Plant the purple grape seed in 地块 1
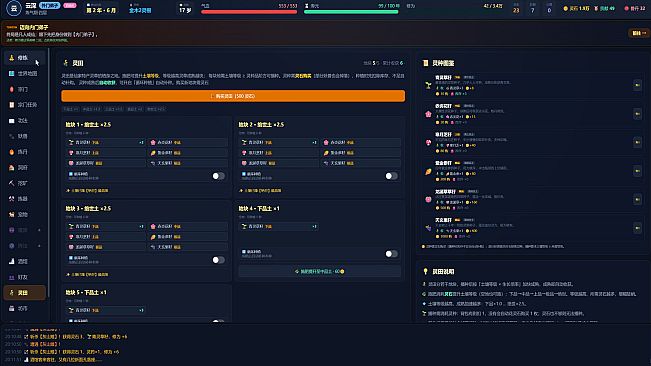 188,163
